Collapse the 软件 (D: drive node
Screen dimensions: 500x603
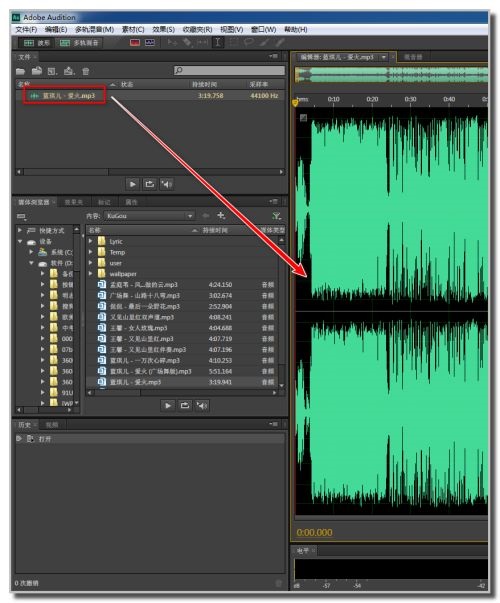click(x=31, y=263)
